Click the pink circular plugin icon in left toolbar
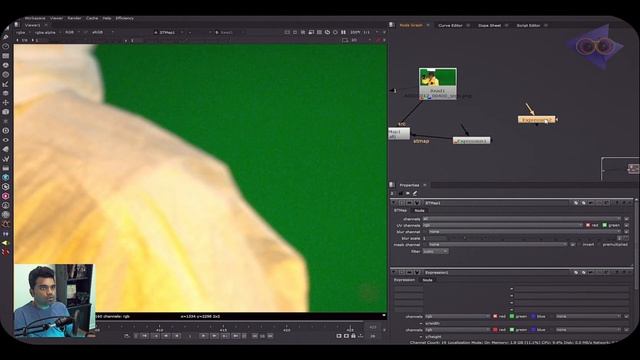 [6, 196]
